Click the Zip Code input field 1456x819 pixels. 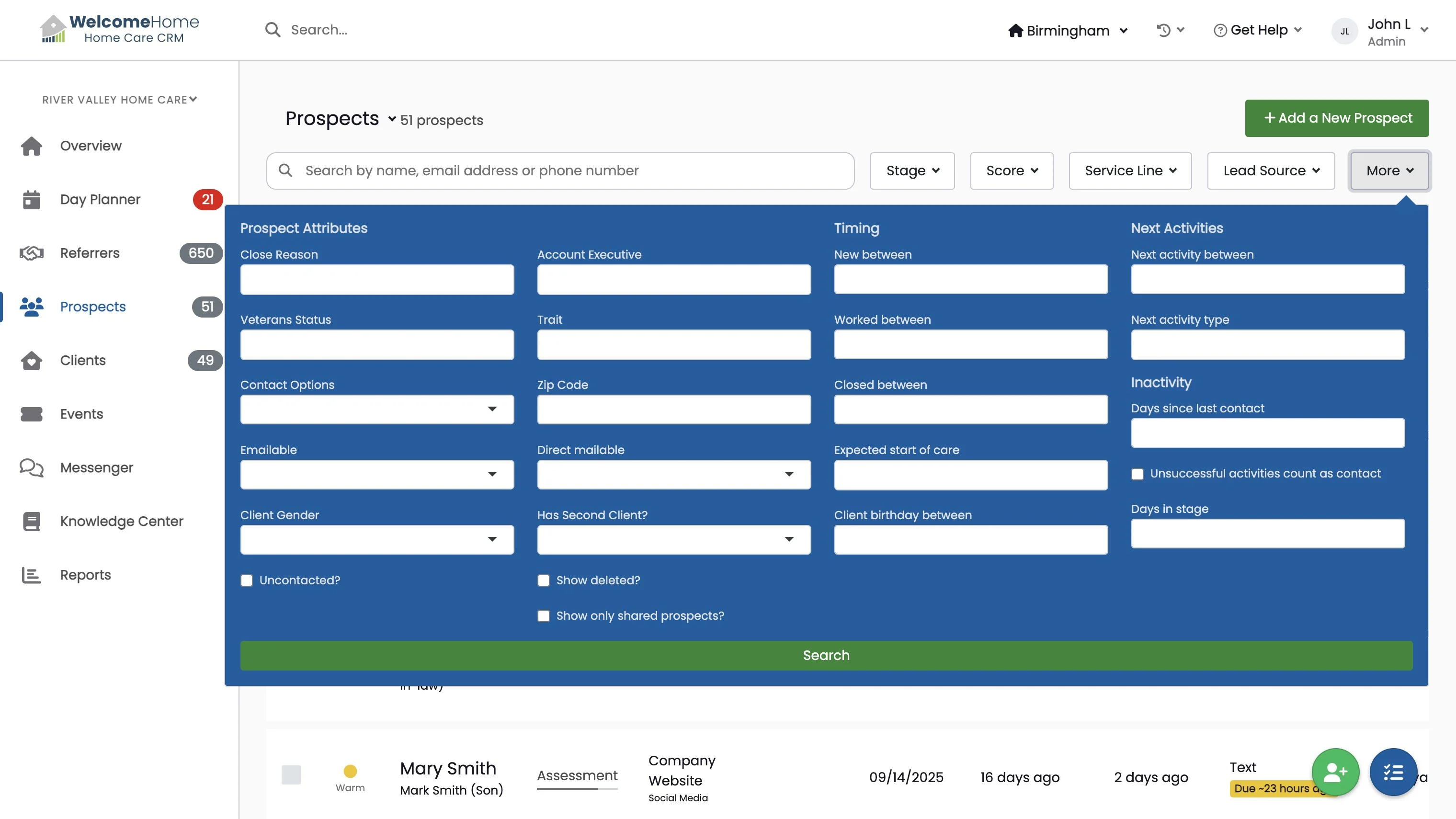tap(674, 409)
